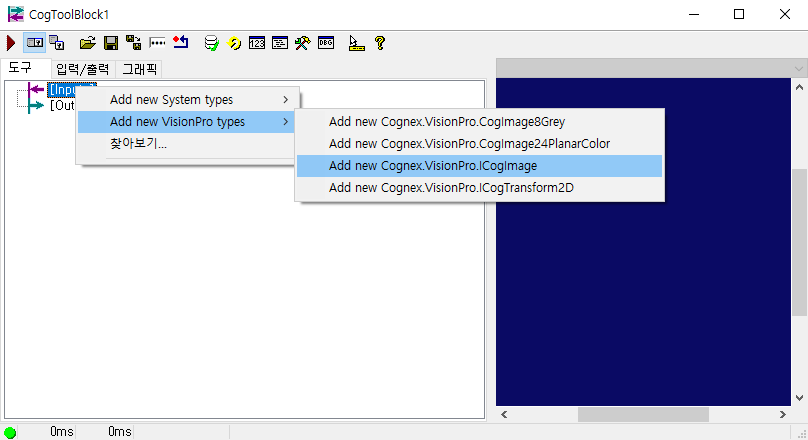Open the image display dropdown above blue area

click(x=799, y=69)
